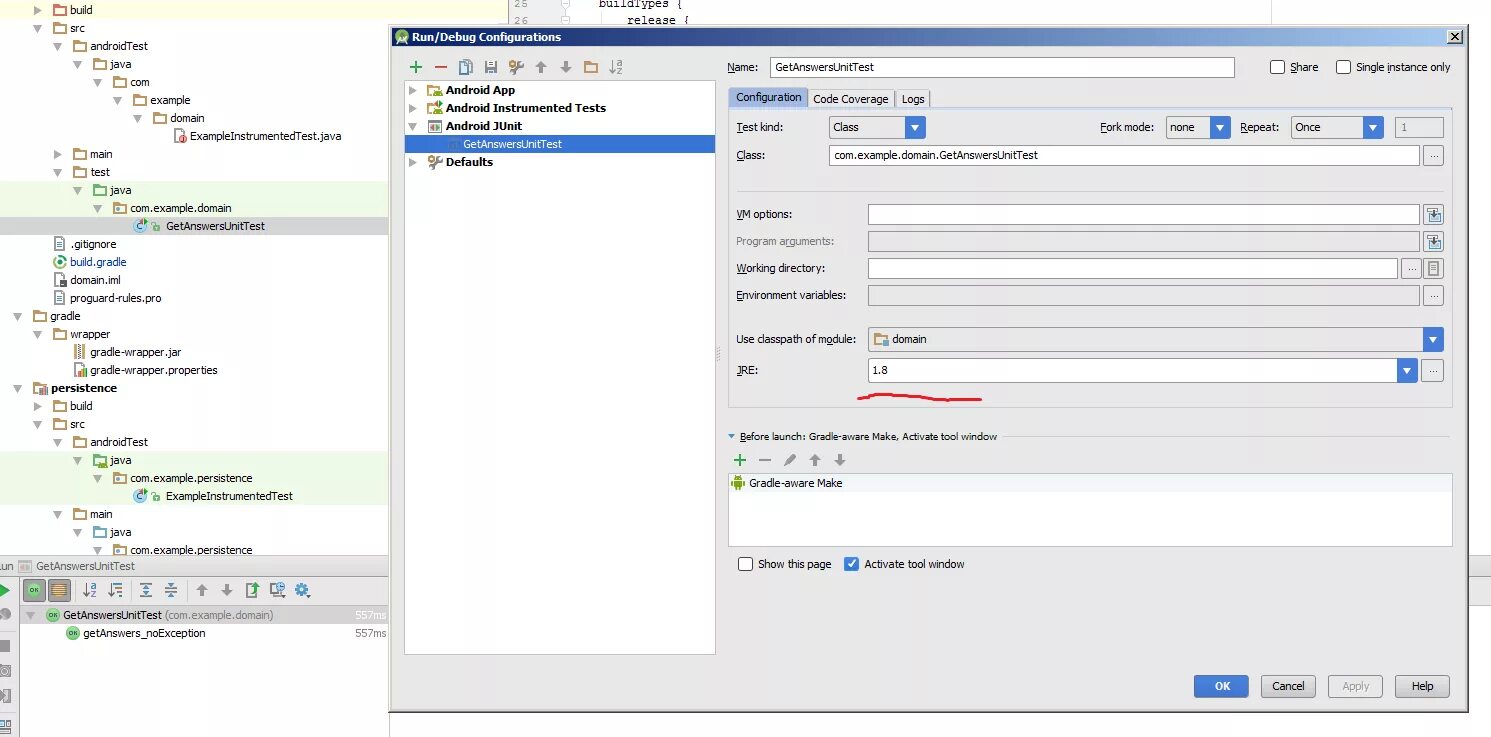Uncheck Activate tool window
Screen dimensions: 1491x737
tap(852, 564)
